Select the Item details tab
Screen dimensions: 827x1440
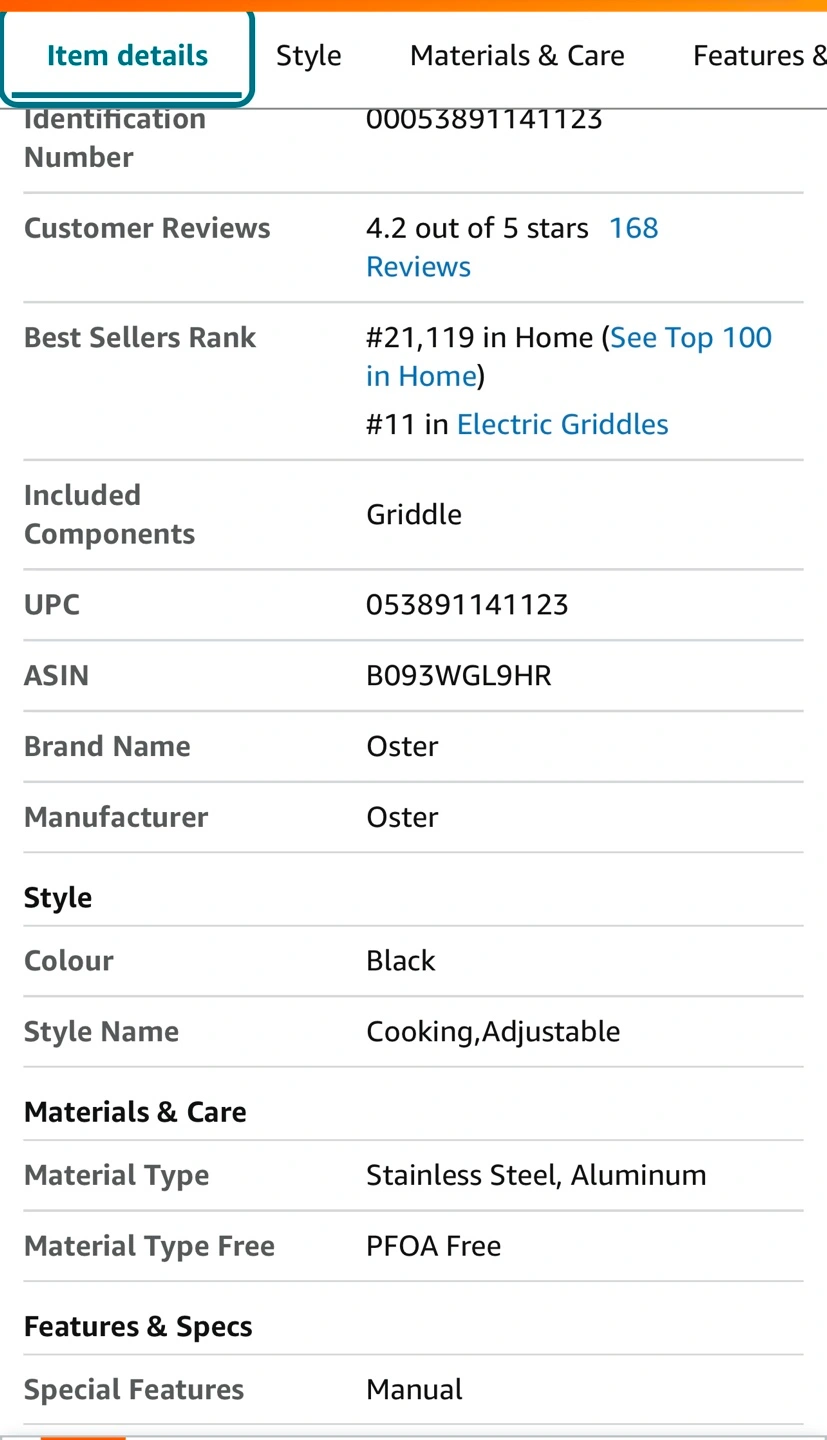127,55
